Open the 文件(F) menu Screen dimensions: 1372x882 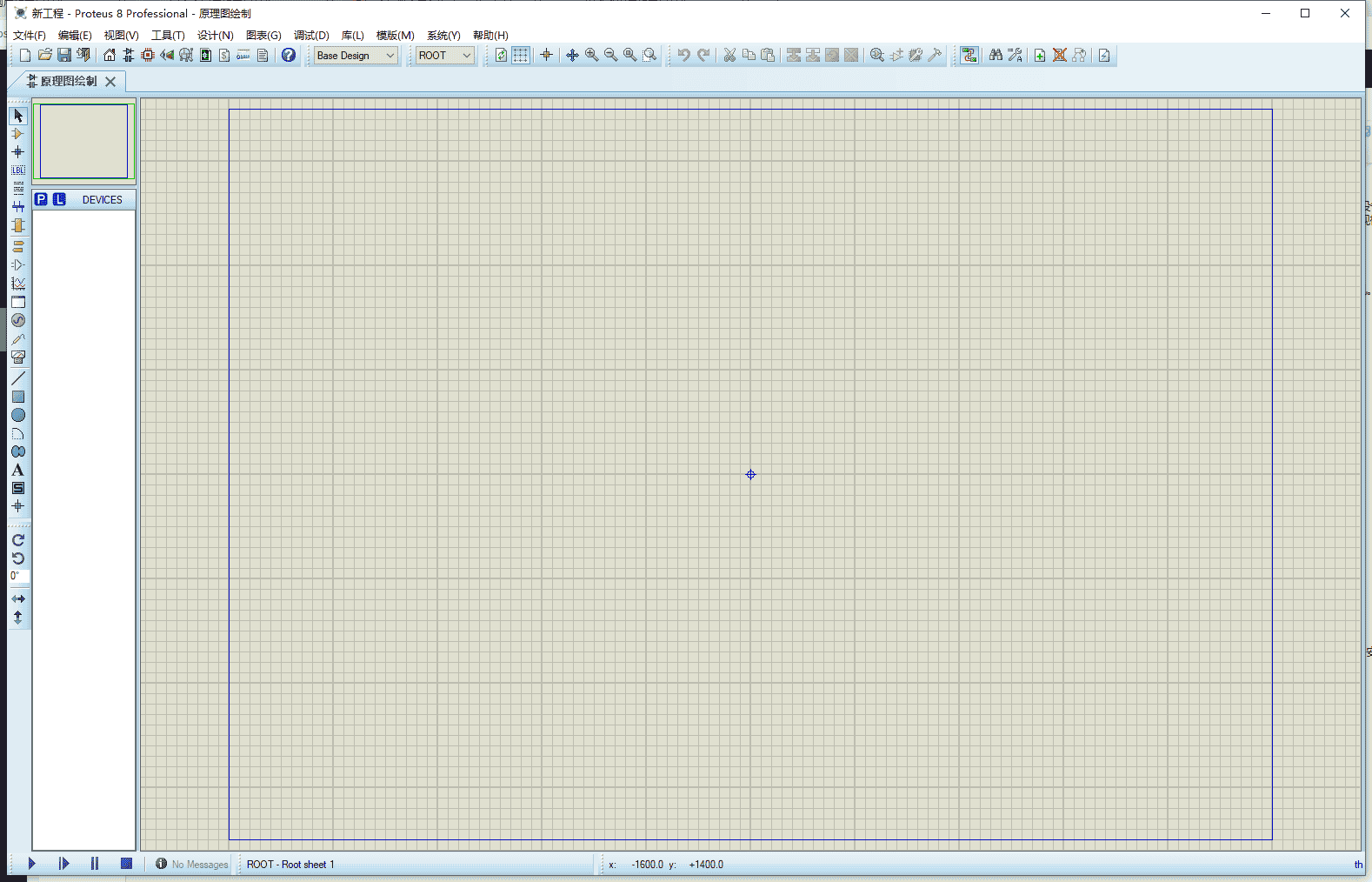click(30, 36)
